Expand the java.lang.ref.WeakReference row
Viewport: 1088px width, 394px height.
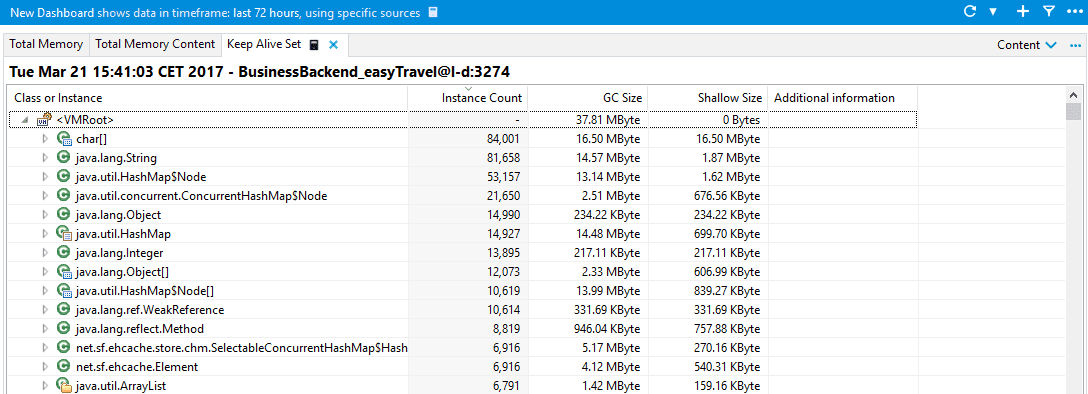tap(45, 309)
